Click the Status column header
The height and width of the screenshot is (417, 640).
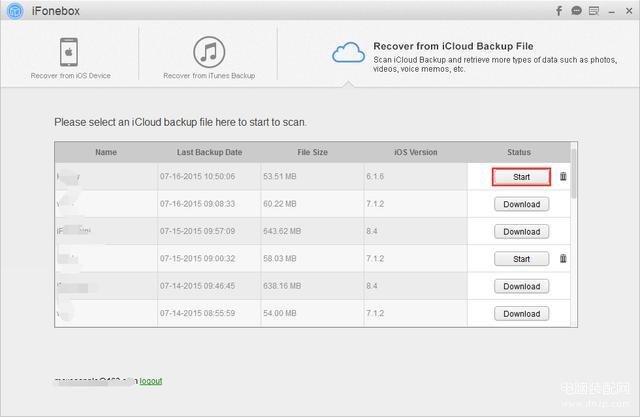click(x=519, y=152)
